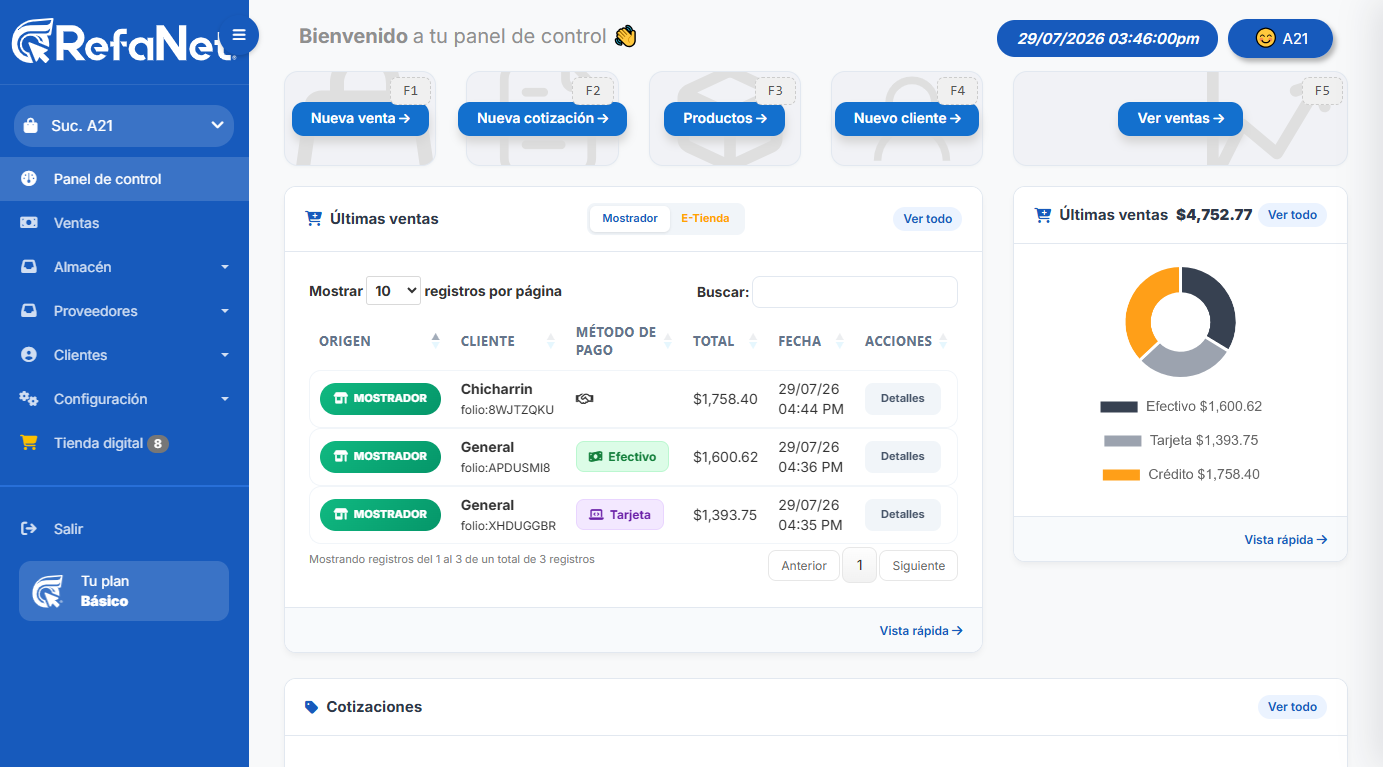Click the Nueva venta button

[x=360, y=119]
